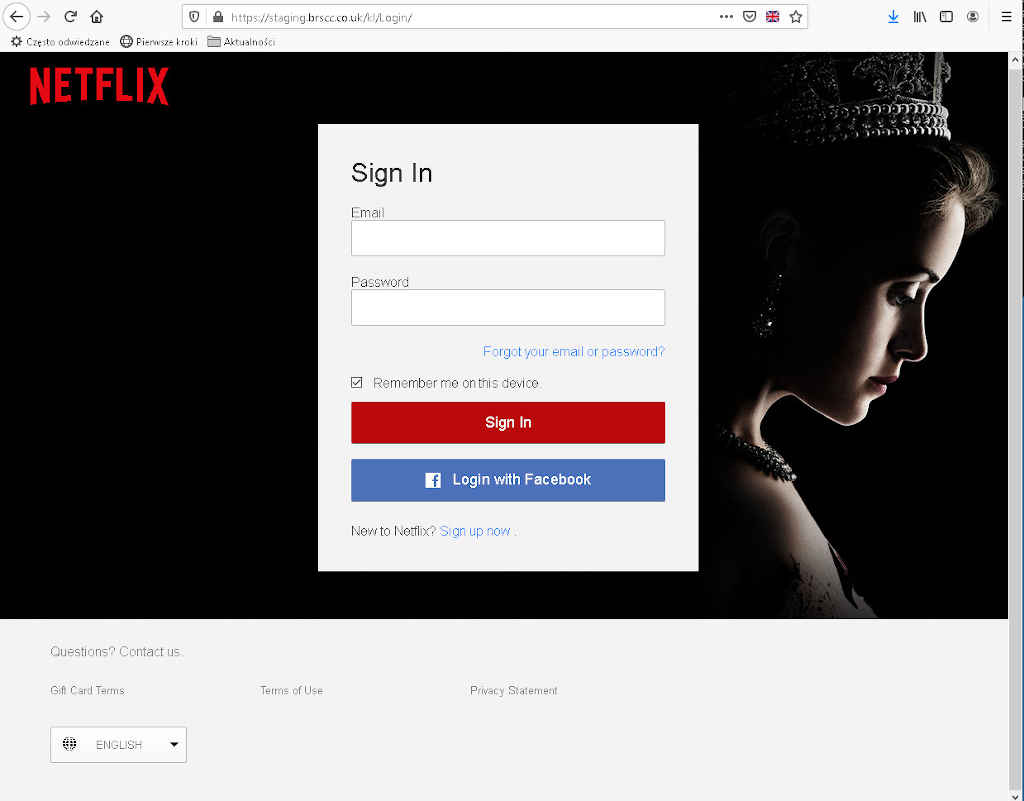
Task: Open the library icon in toolbar
Action: [920, 17]
